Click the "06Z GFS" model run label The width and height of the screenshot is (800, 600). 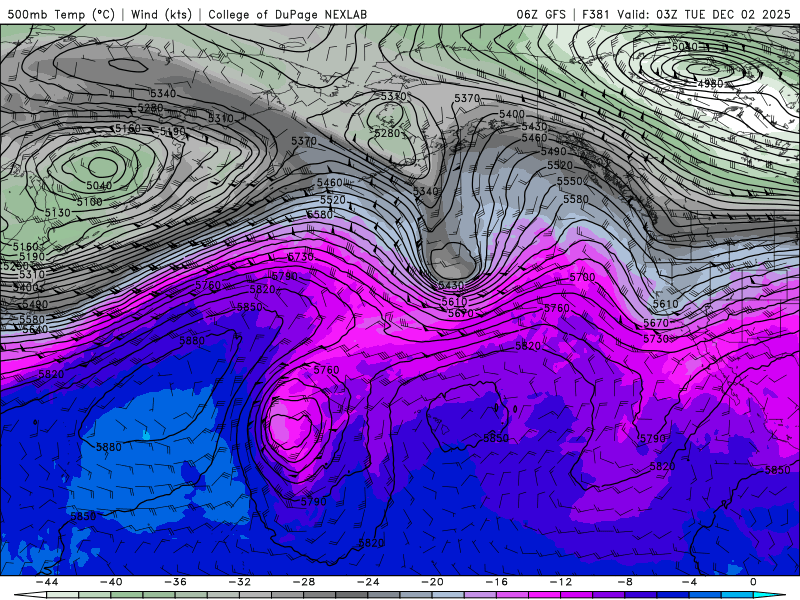pos(541,14)
